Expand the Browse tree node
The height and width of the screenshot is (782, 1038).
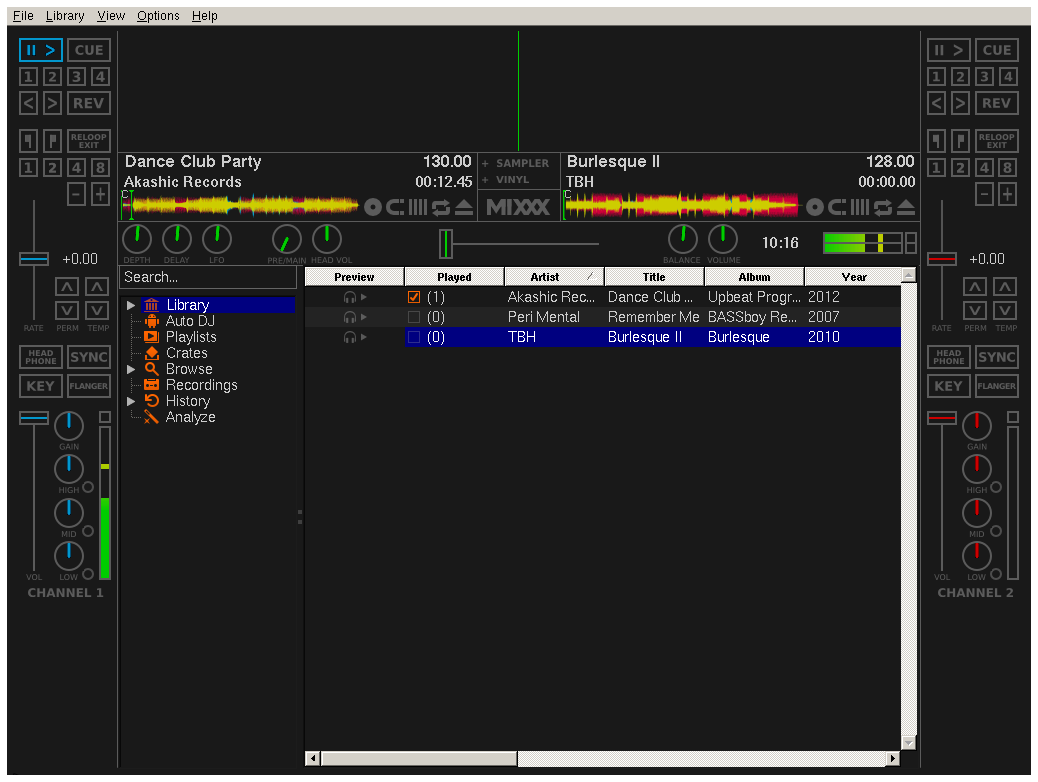pos(131,369)
